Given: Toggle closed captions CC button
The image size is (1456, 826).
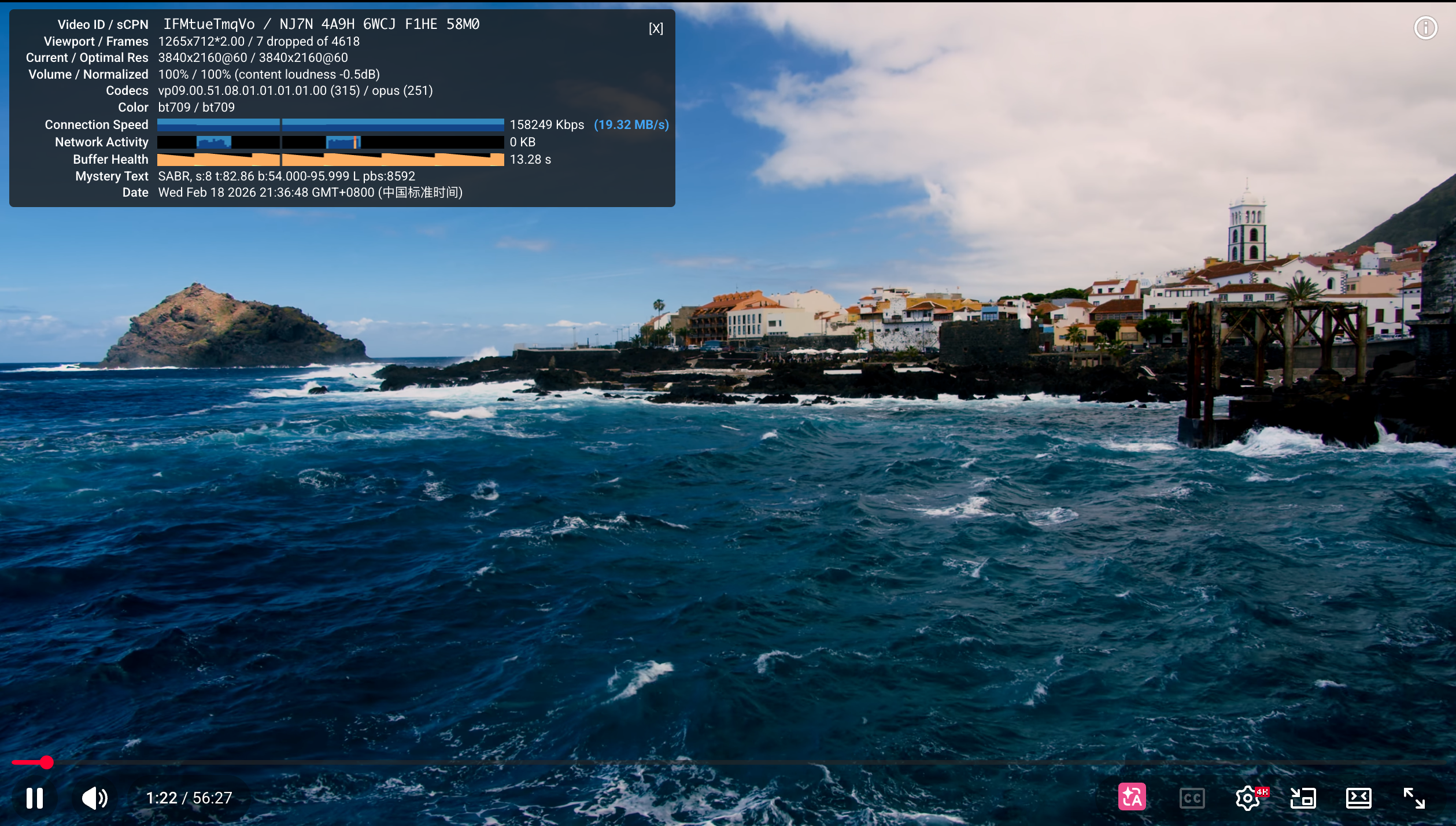Looking at the screenshot, I should 1192,798.
